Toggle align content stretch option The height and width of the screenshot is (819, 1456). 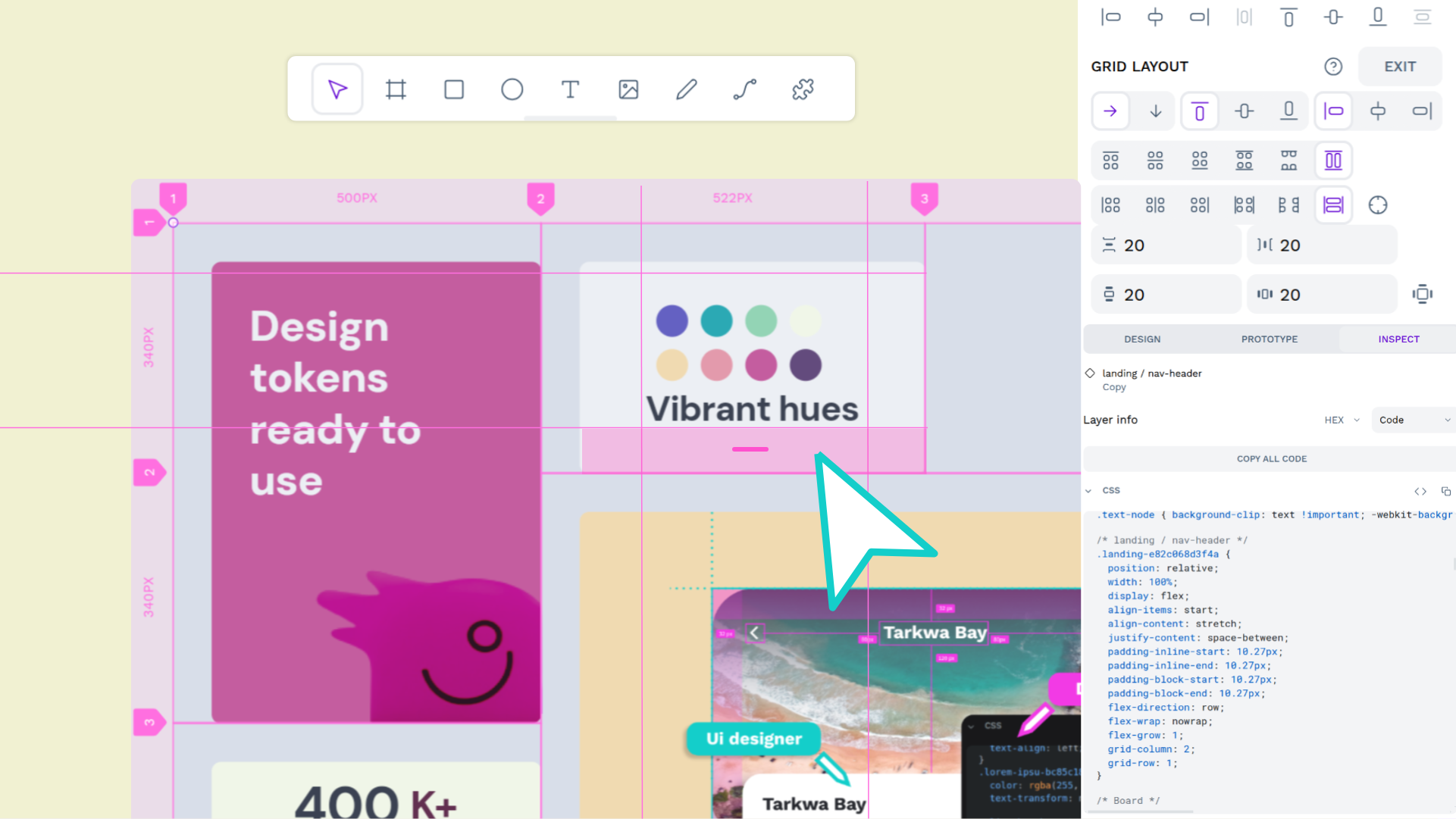point(1333,161)
